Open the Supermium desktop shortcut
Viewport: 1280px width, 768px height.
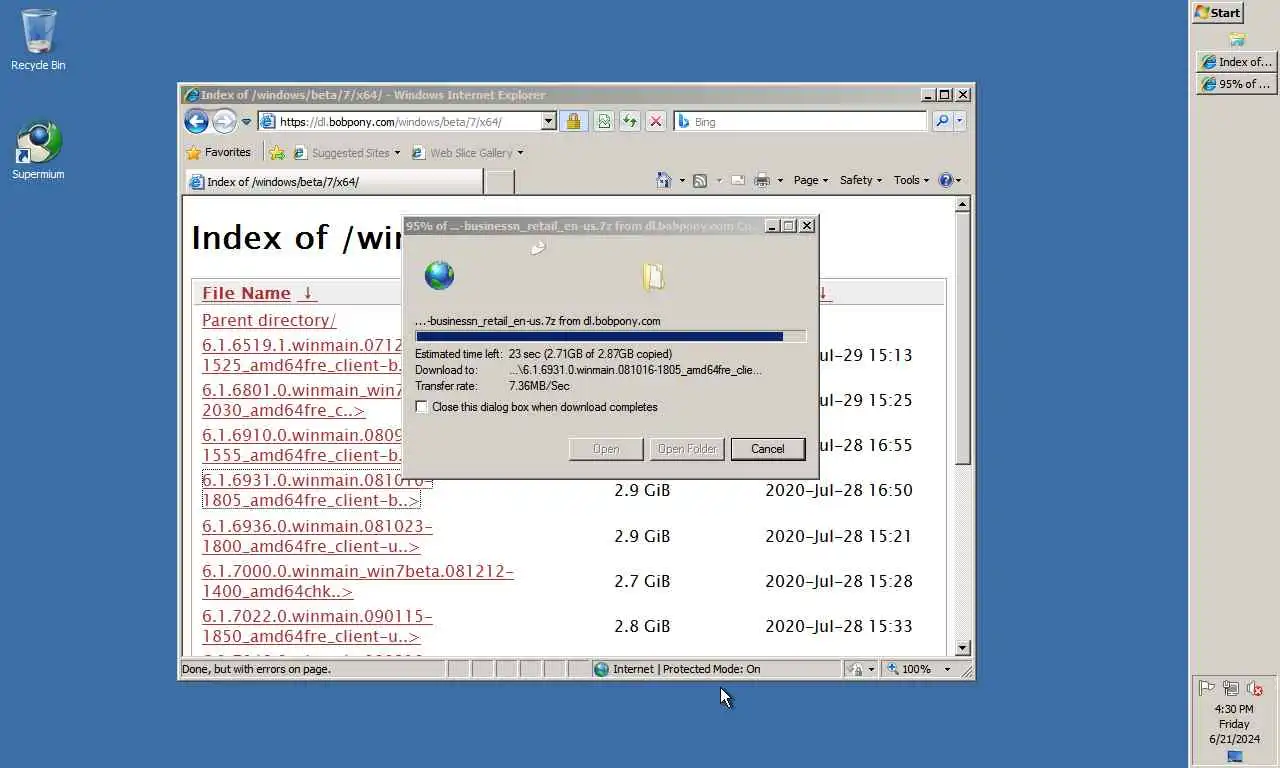pos(38,151)
